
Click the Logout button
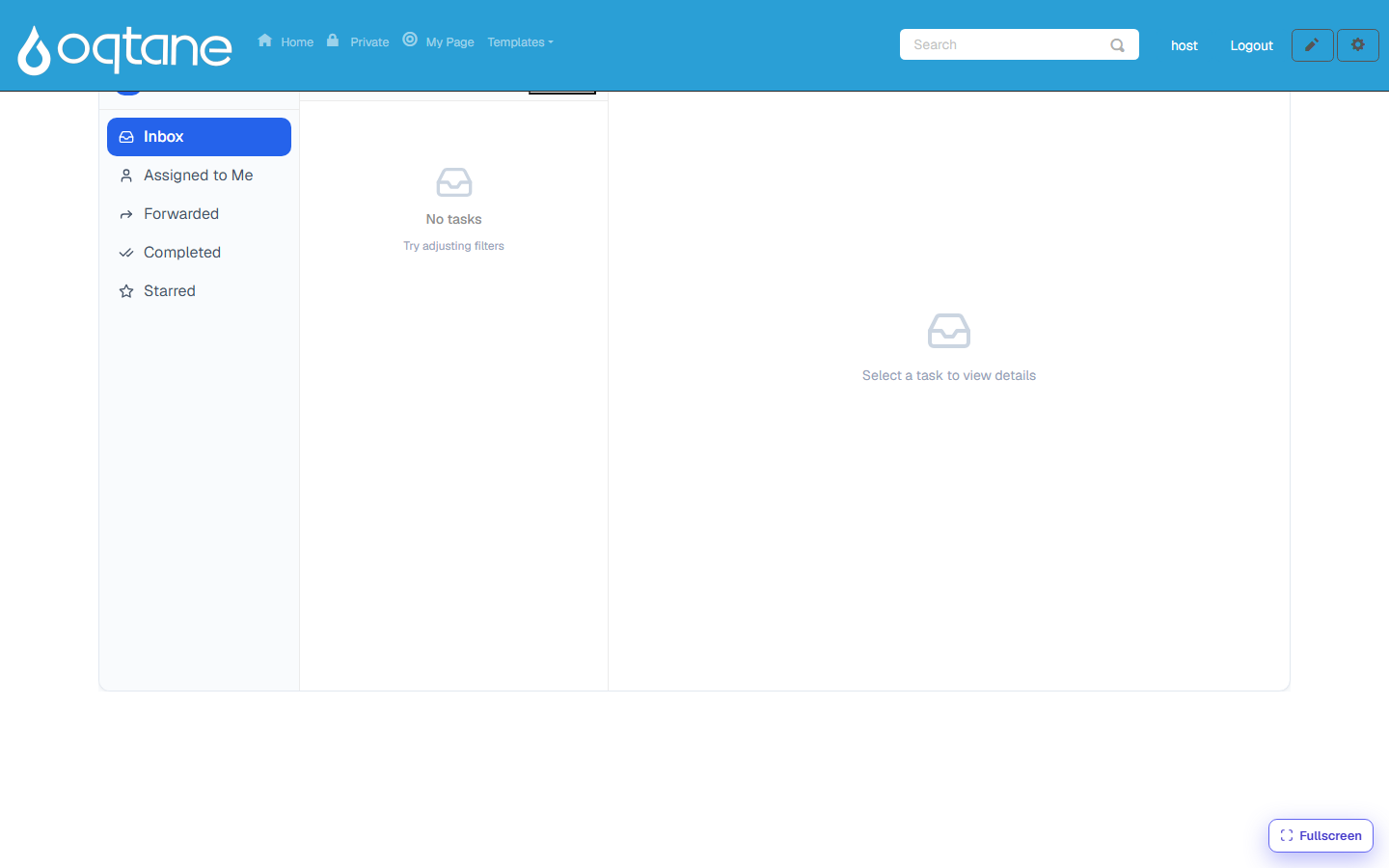1251,45
